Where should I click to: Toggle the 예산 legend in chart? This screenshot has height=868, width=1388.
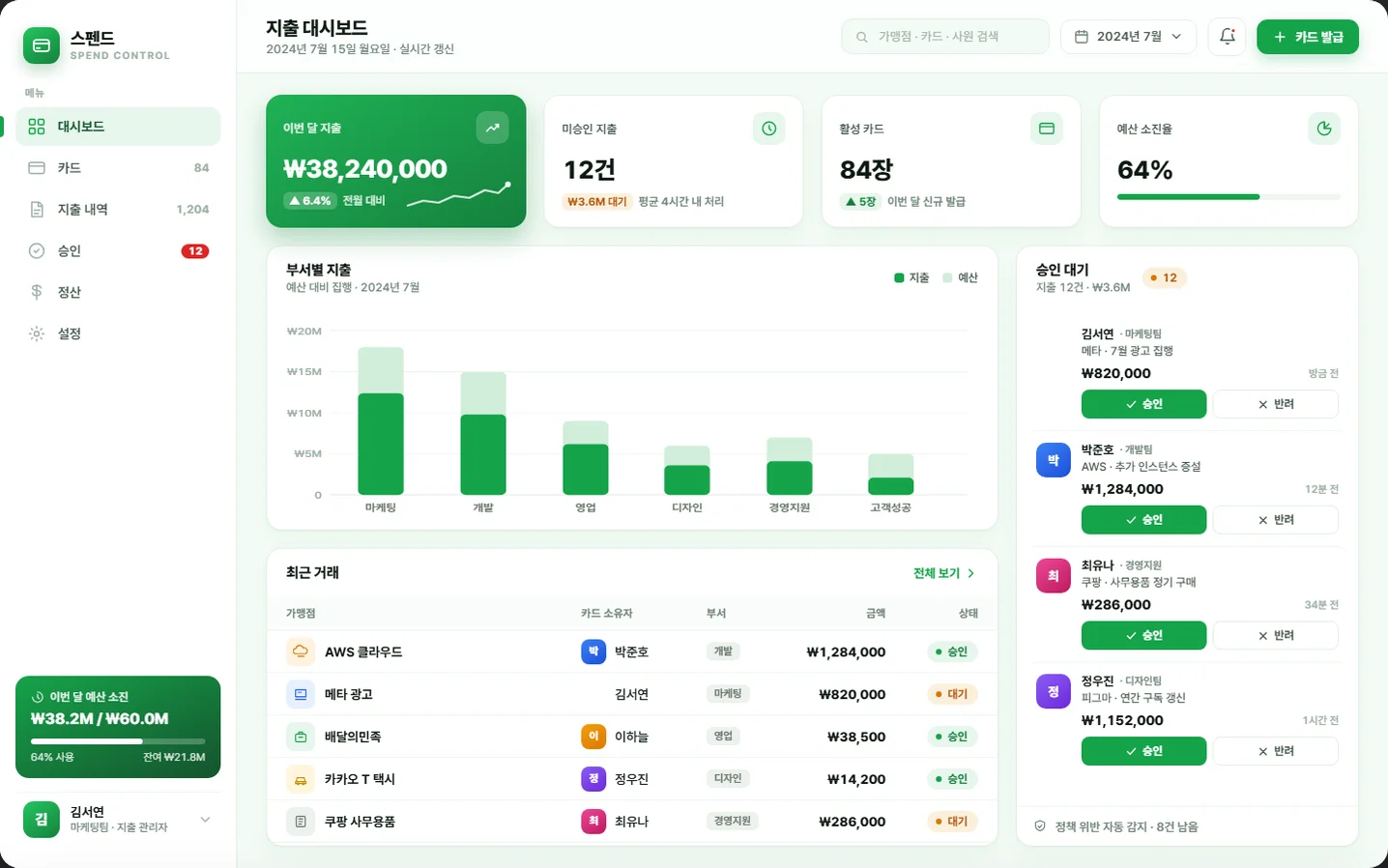(x=961, y=277)
